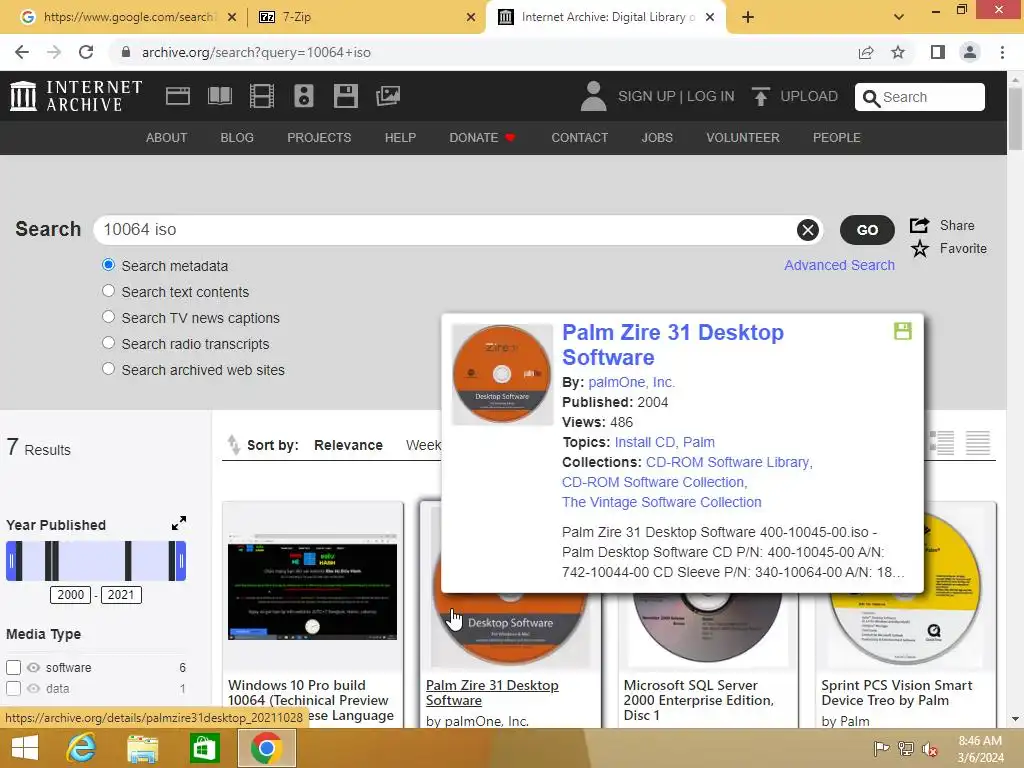This screenshot has width=1024, height=768.
Task: Open CD-ROM Software Library collection link
Action: (729, 462)
